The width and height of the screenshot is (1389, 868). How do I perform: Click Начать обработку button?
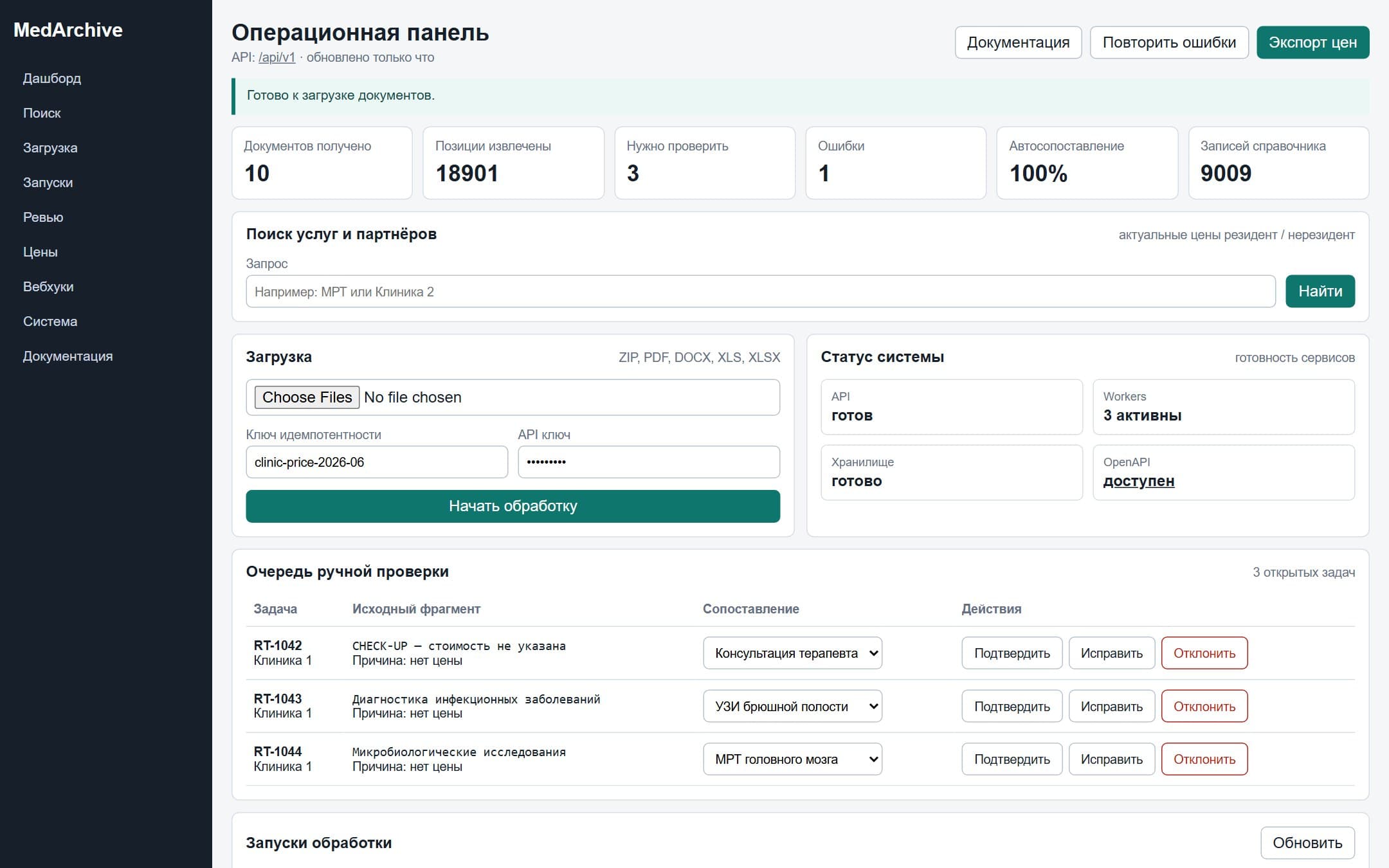pos(513,507)
